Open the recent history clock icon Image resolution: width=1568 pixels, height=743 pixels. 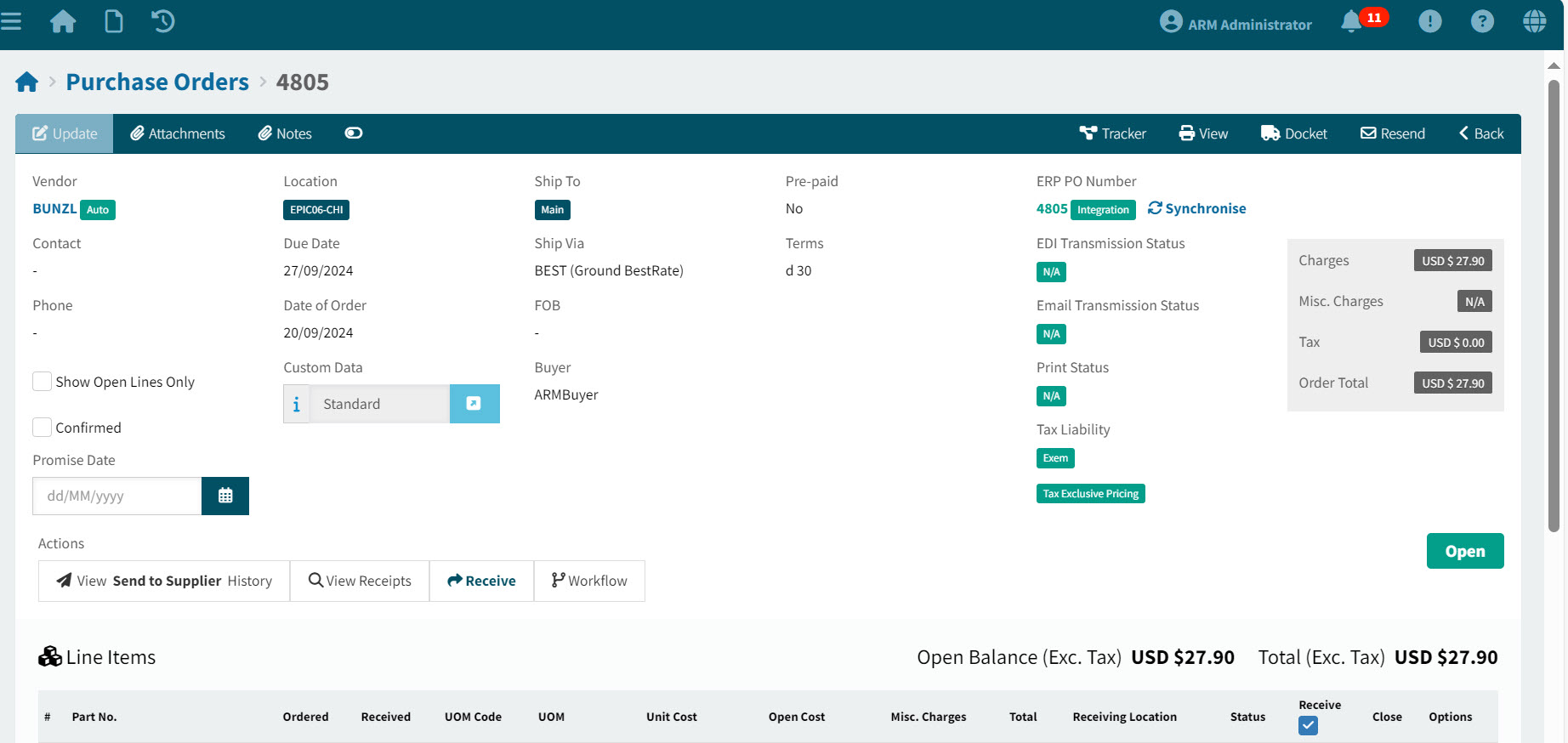(x=162, y=20)
